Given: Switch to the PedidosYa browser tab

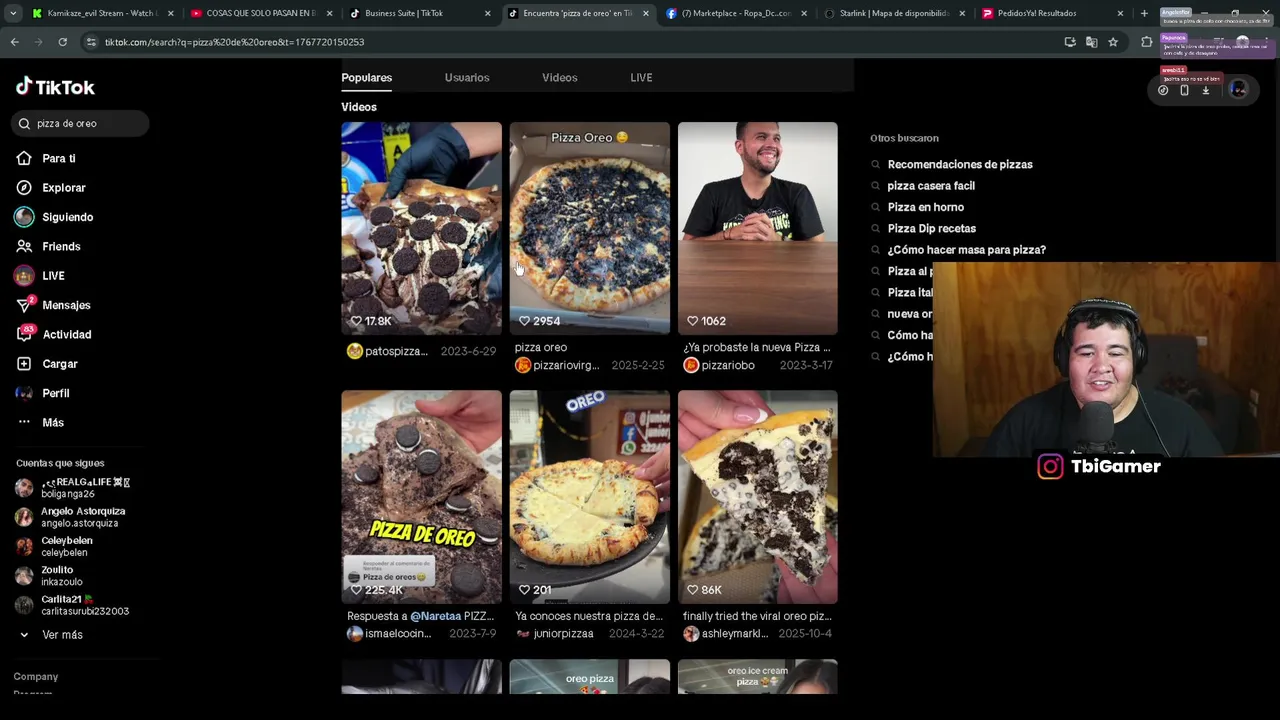Looking at the screenshot, I should tap(1051, 13).
